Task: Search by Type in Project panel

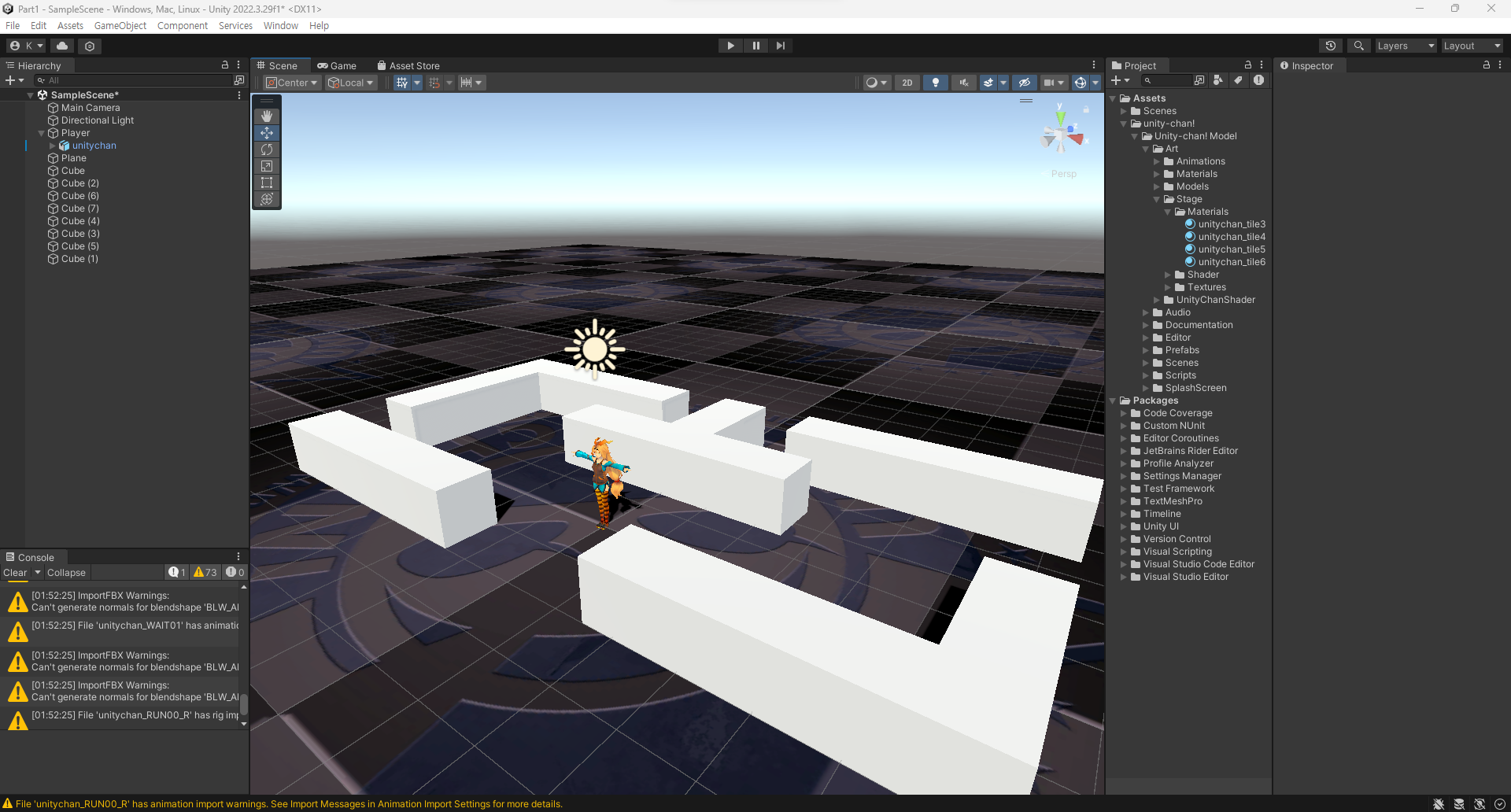Action: (x=1218, y=80)
